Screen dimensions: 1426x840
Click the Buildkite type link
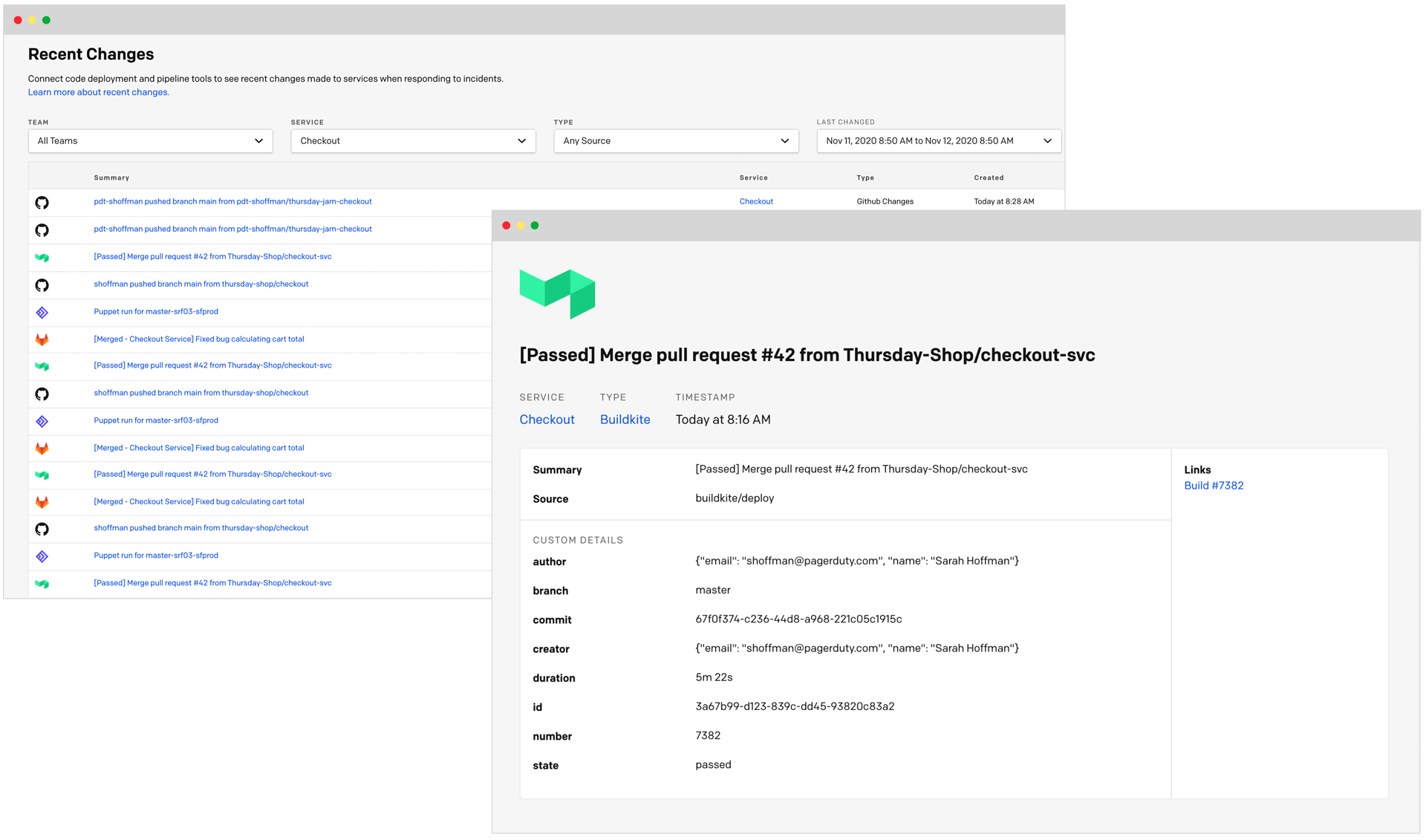(625, 420)
